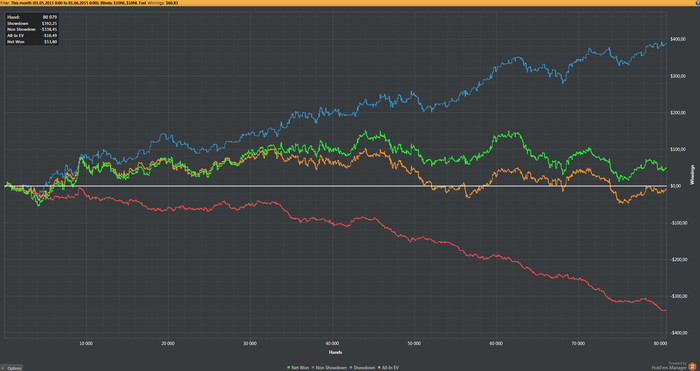Toggle the All-In EV series legend label
700x371 pixels.
pos(390,368)
